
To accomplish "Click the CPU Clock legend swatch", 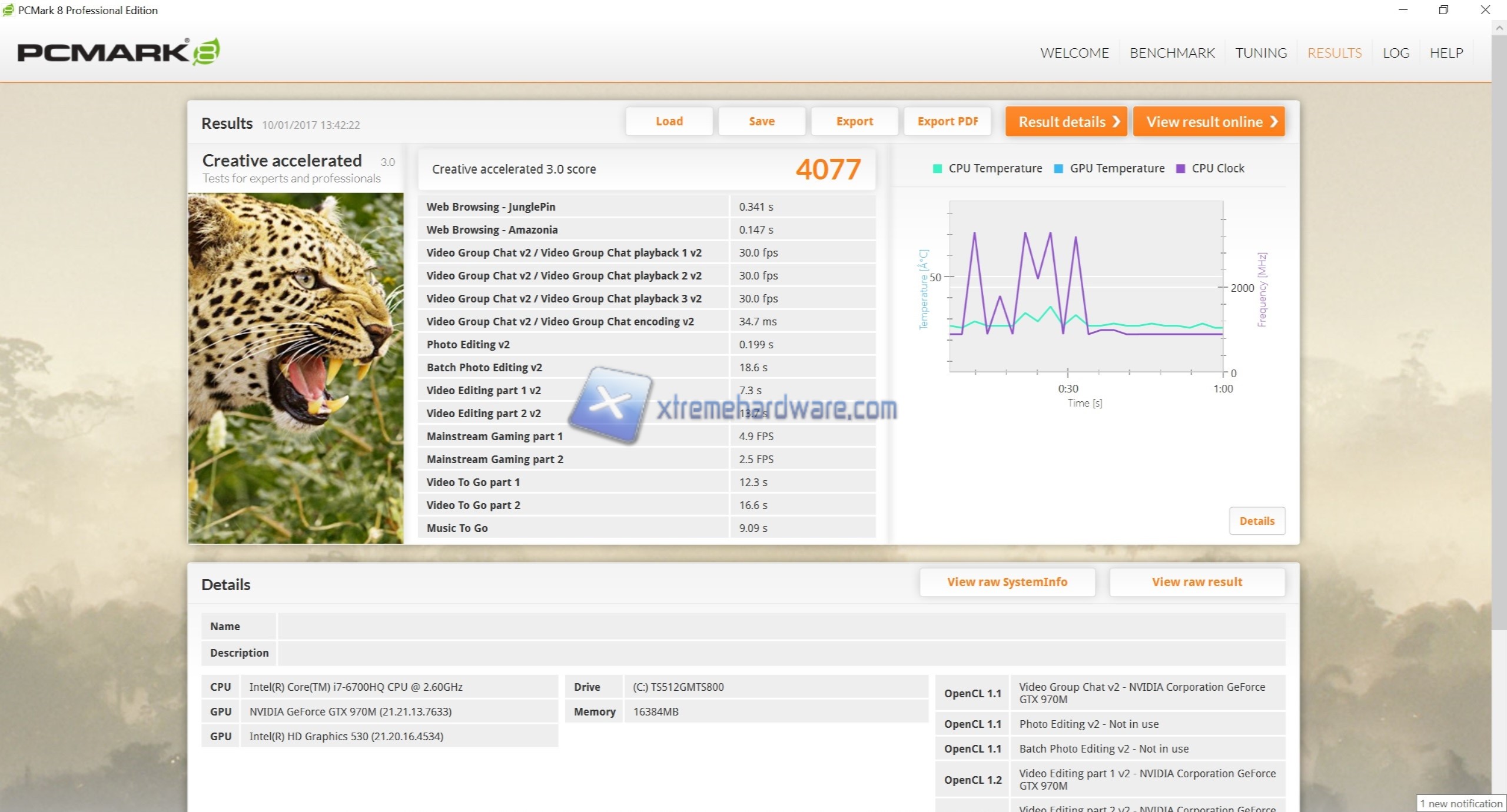I will tap(1180, 169).
